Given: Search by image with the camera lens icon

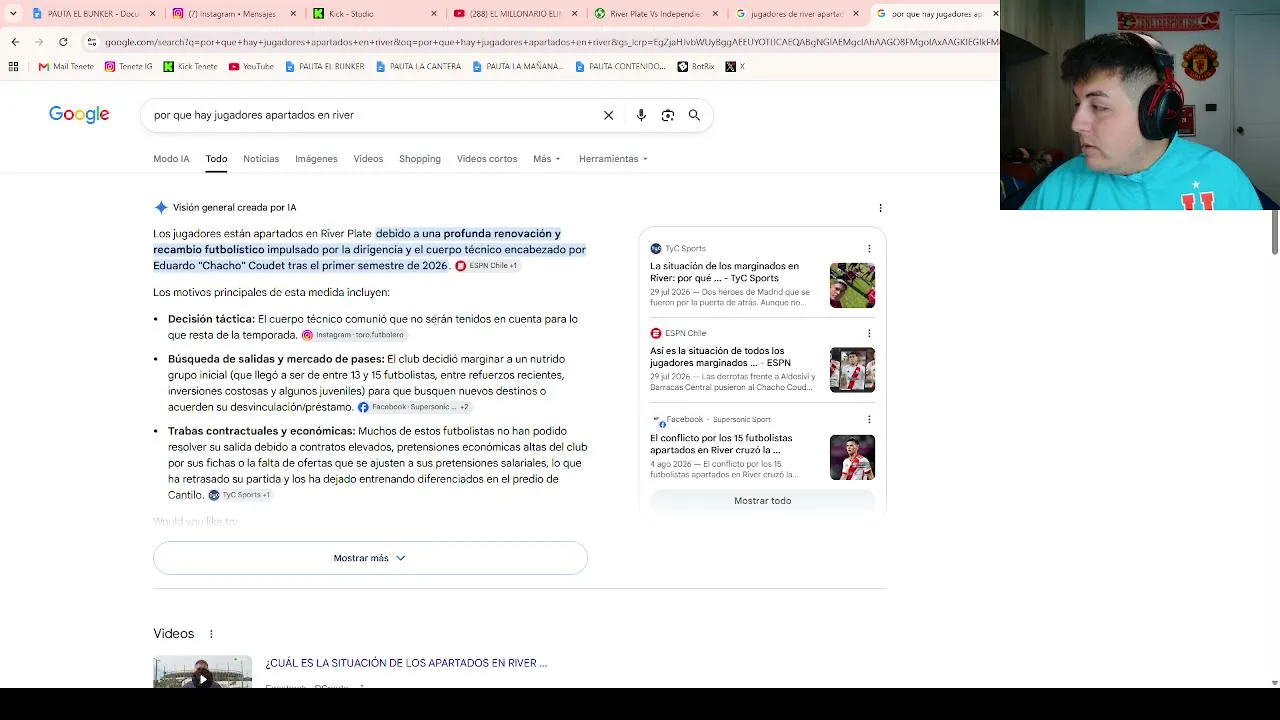Looking at the screenshot, I should point(668,115).
